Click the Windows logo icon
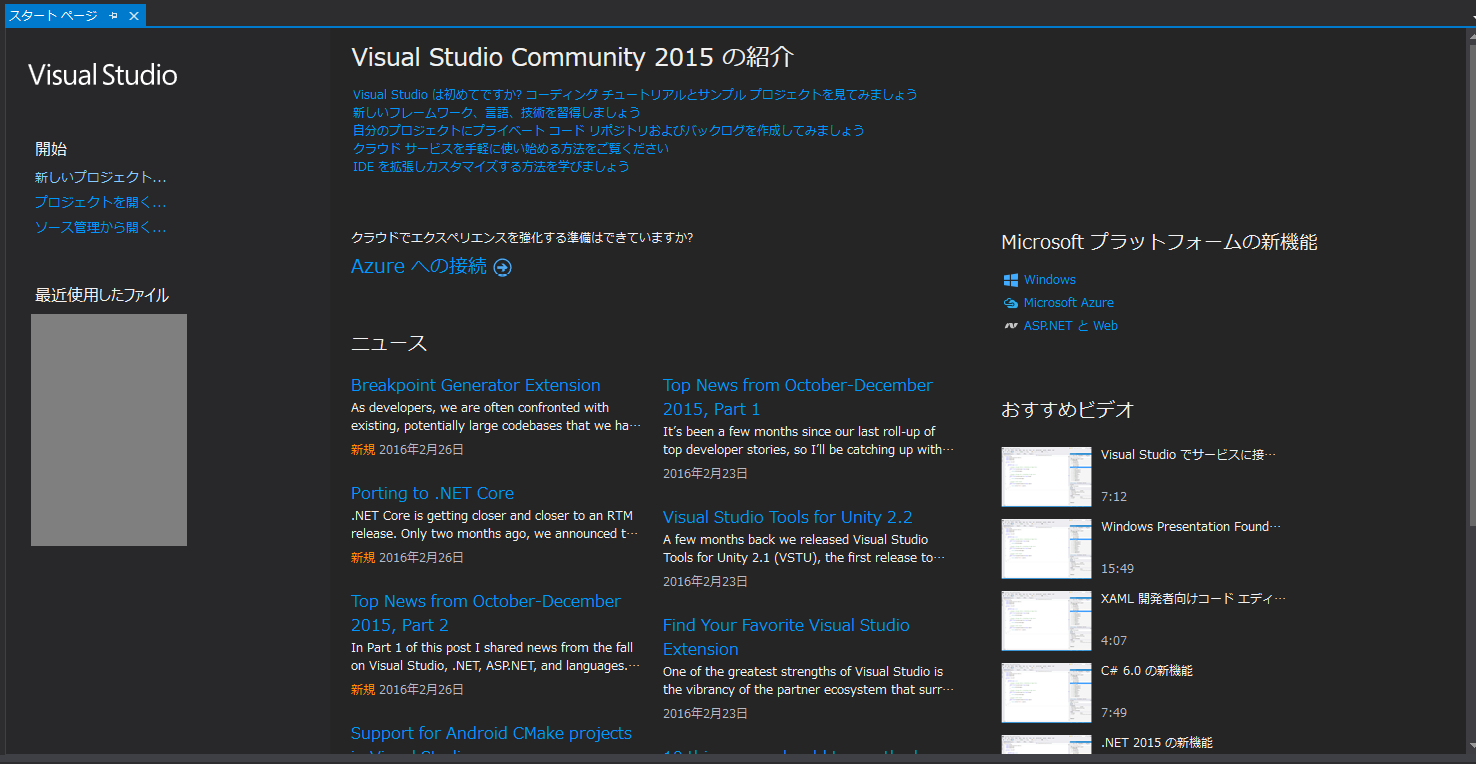This screenshot has width=1476, height=764. pos(1011,280)
